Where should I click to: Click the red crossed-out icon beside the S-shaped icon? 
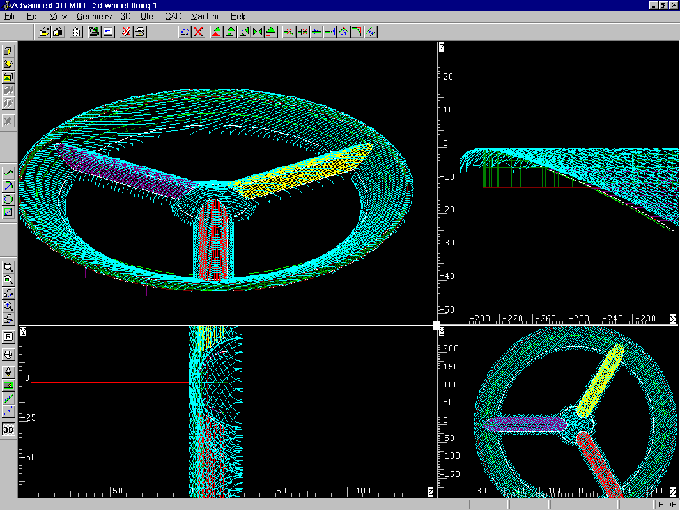[x=127, y=32]
